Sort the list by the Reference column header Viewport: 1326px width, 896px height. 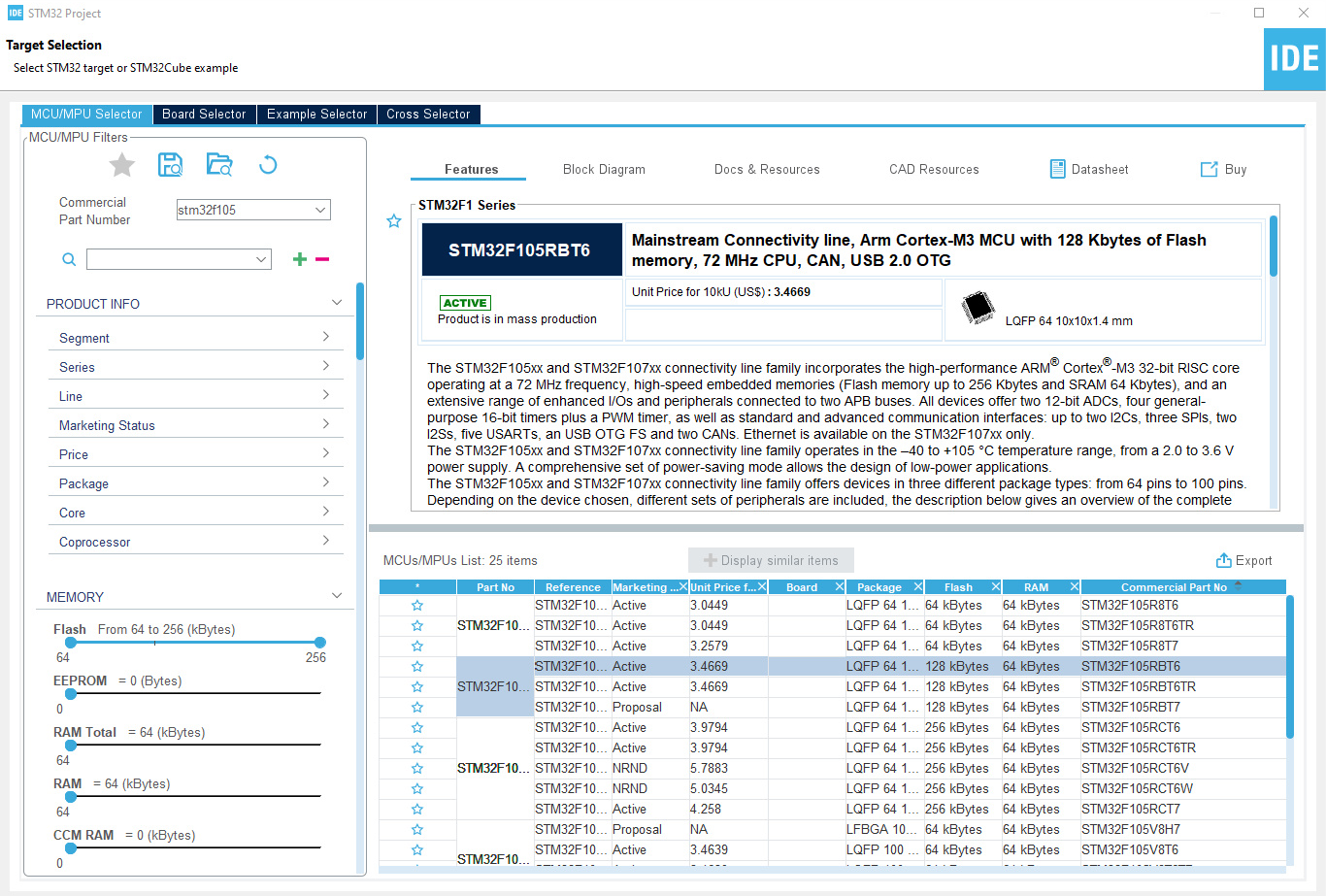pos(573,587)
